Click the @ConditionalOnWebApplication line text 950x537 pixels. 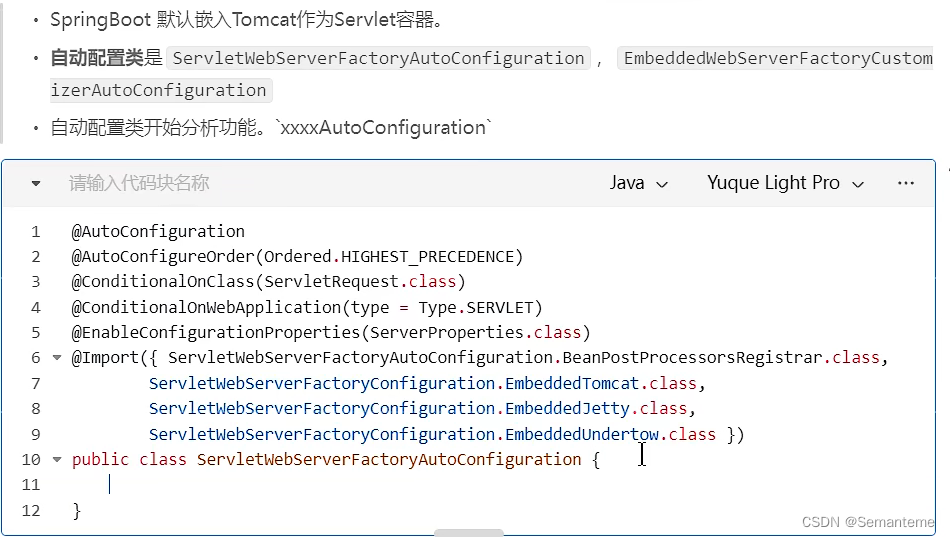click(307, 308)
